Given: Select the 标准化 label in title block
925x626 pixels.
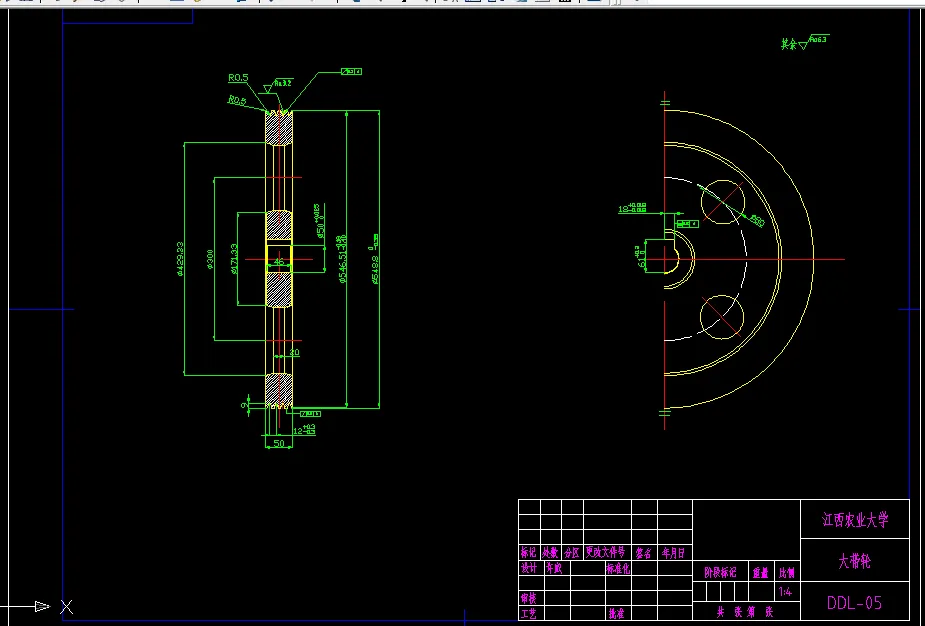Looking at the screenshot, I should coord(618,568).
